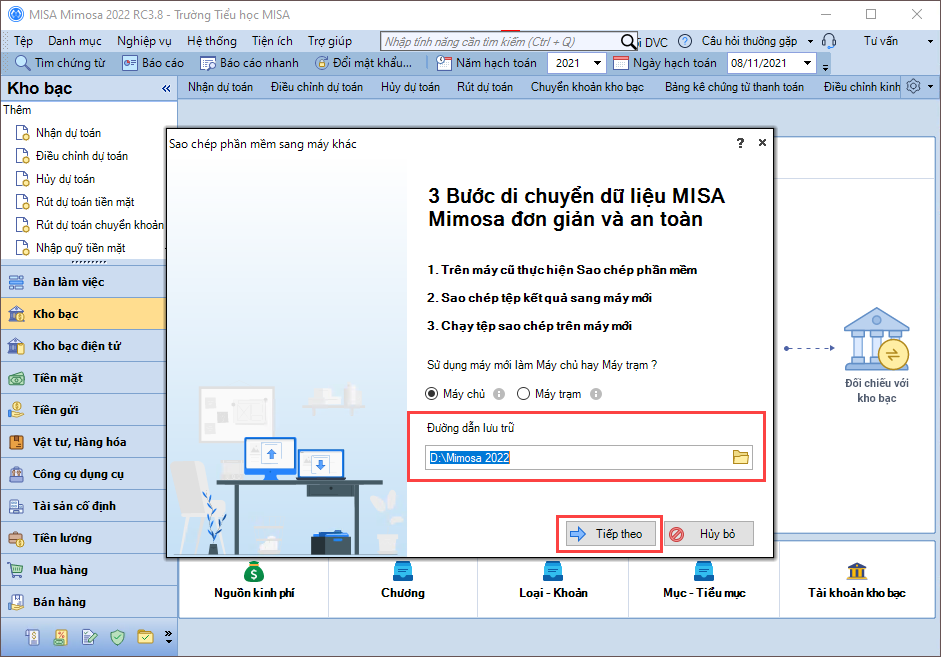
Task: Expand the bottom navigation overflow chevron
Action: point(168,637)
